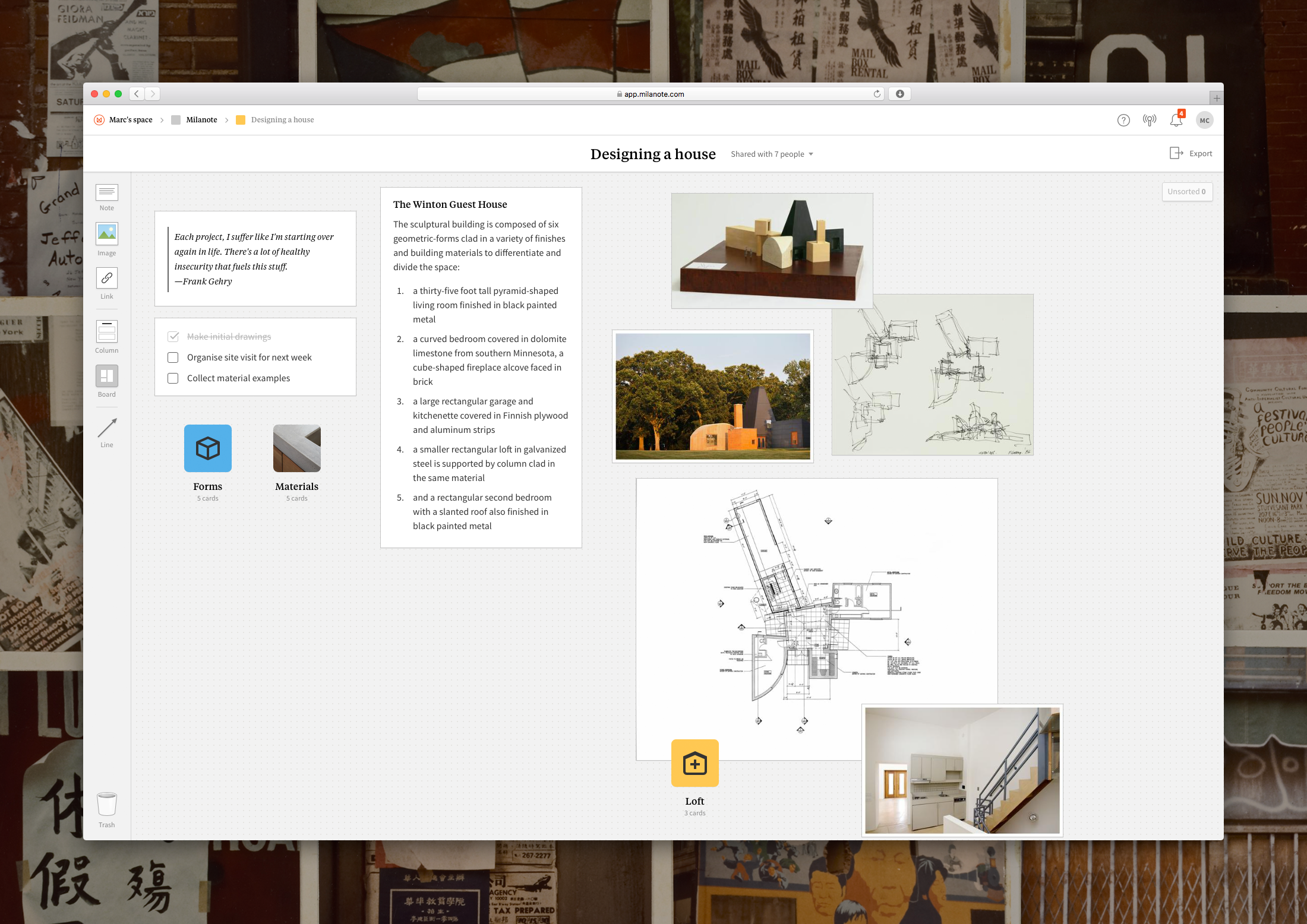Select the Image tool in sidebar
1307x924 pixels.
[x=107, y=234]
